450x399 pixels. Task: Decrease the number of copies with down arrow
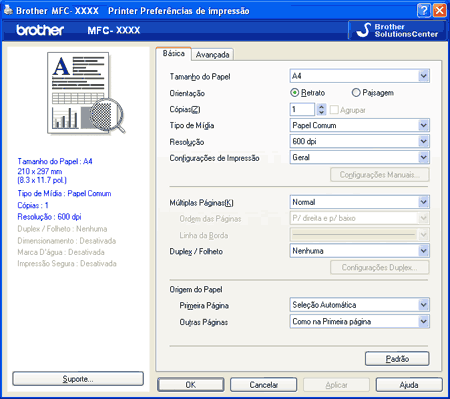321,112
